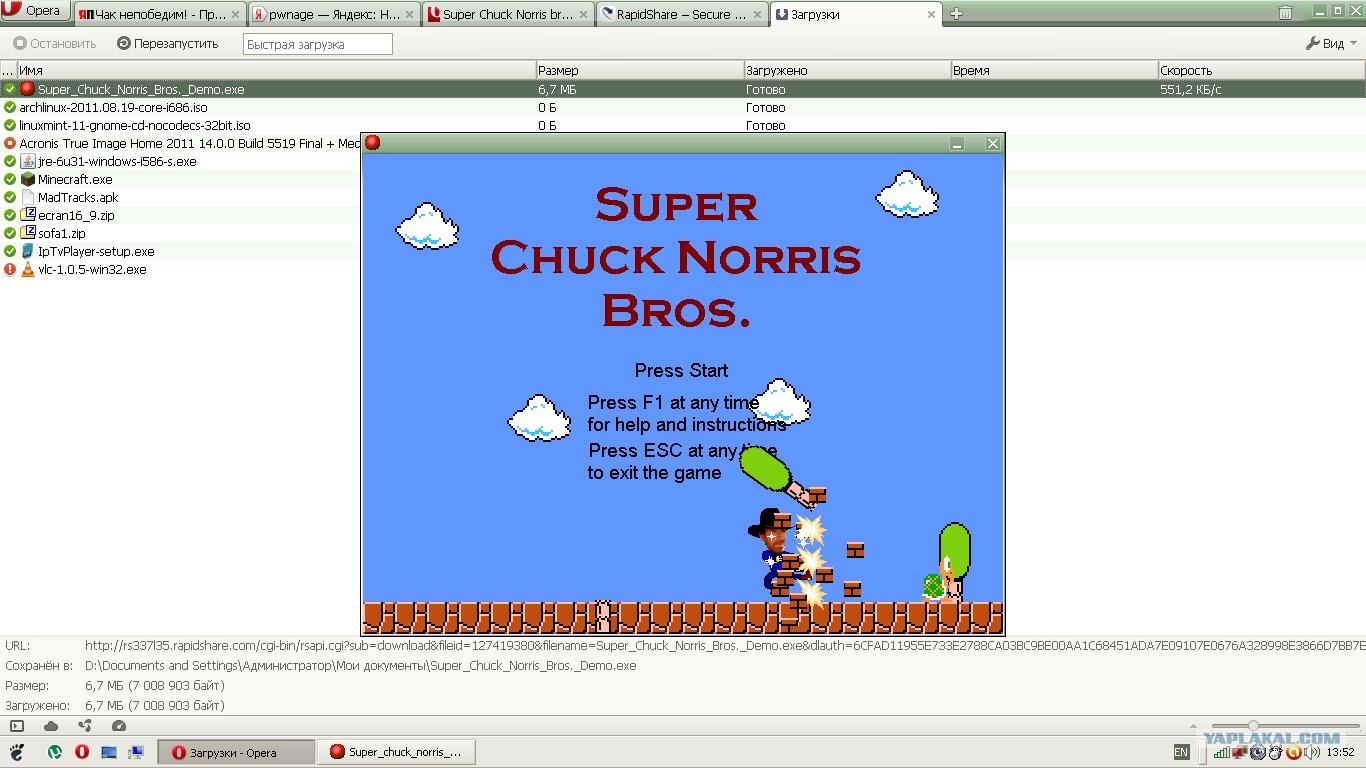The image size is (1366, 768).
Task: Sort downloads by the 'Размер' column header
Action: click(640, 70)
